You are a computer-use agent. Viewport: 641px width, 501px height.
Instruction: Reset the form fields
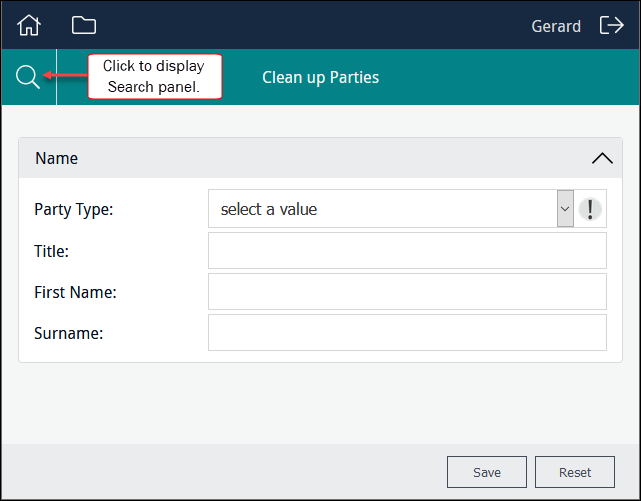pyautogui.click(x=575, y=472)
